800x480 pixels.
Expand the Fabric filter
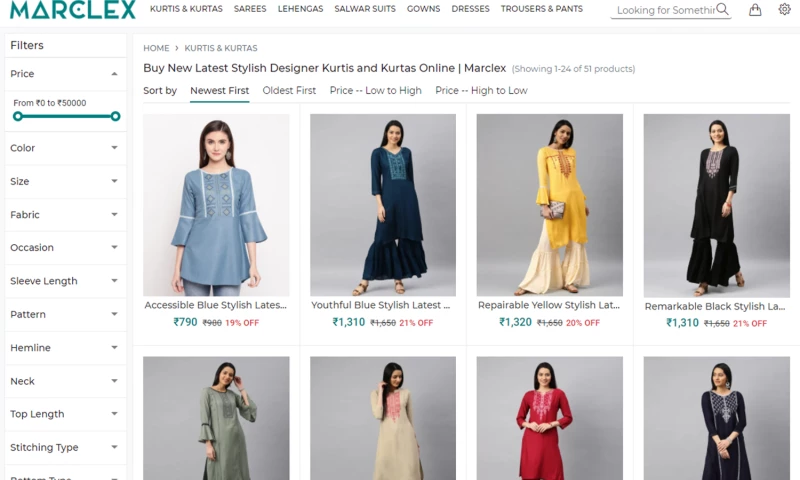65,215
